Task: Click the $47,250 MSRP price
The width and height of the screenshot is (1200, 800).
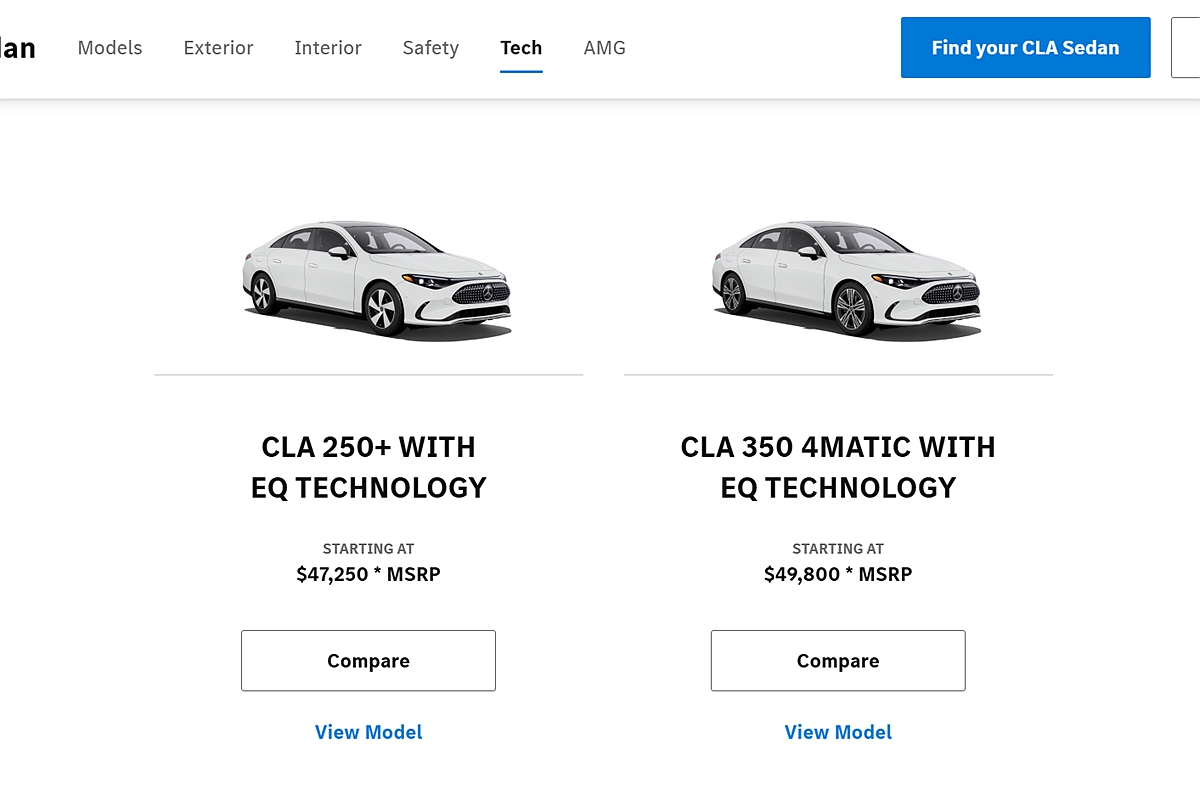Action: click(x=368, y=575)
